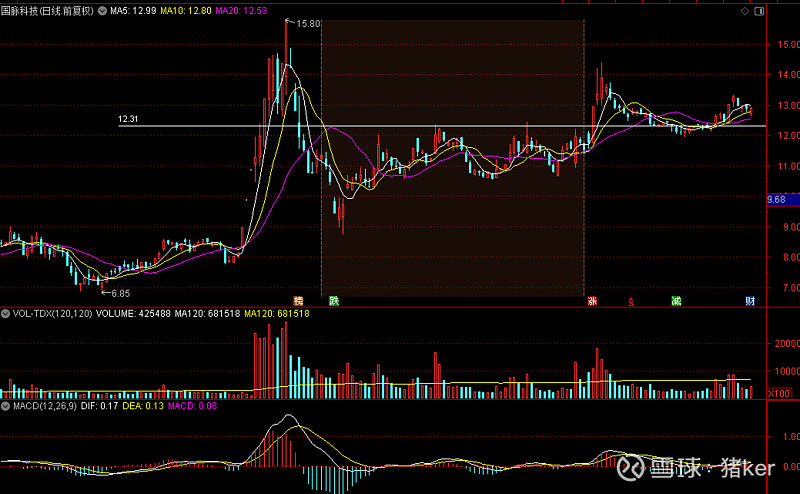Click the 国脉科技(日线.前复权) chart title

point(47,11)
